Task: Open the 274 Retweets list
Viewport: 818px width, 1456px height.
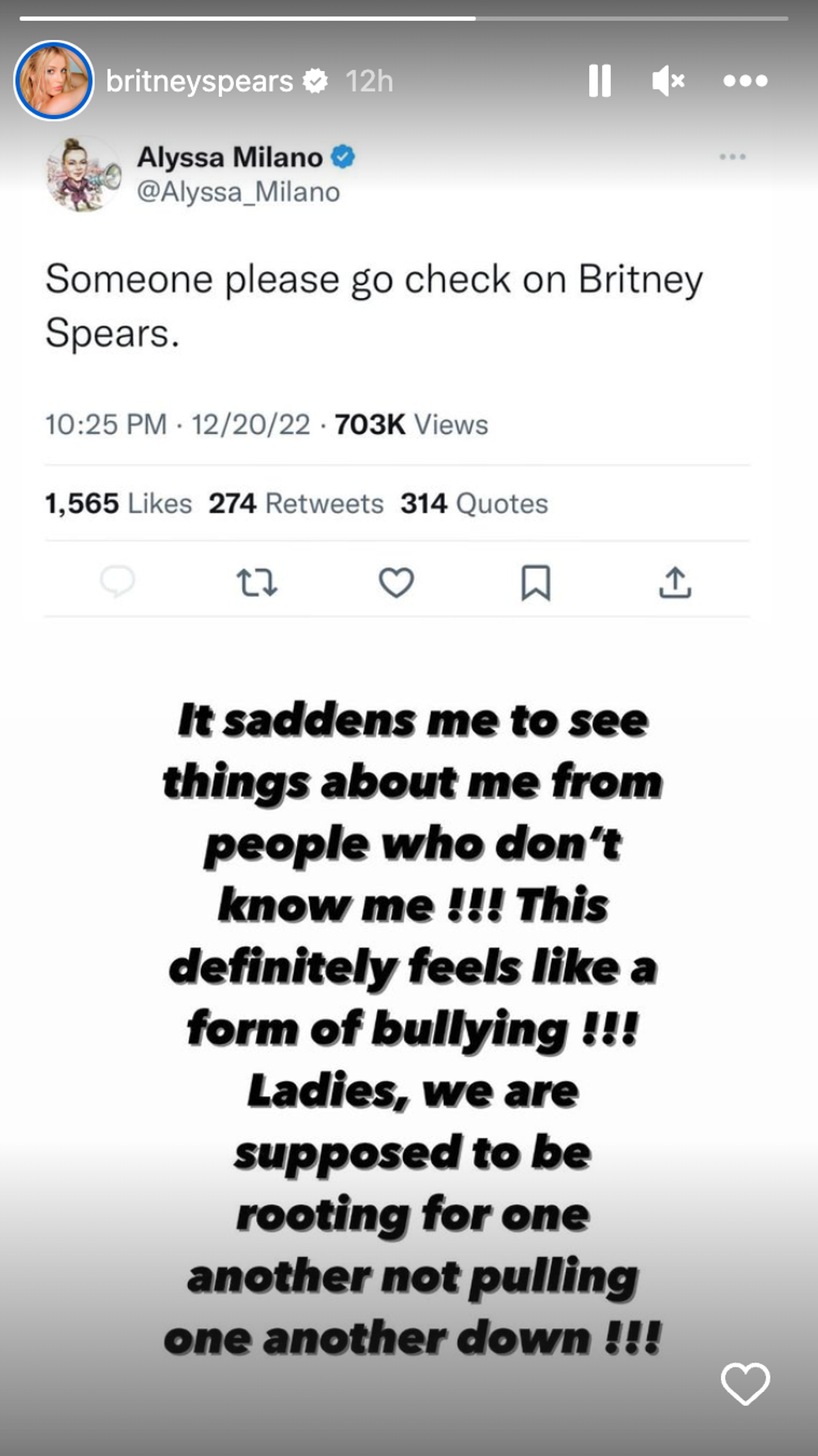Action: coord(295,504)
